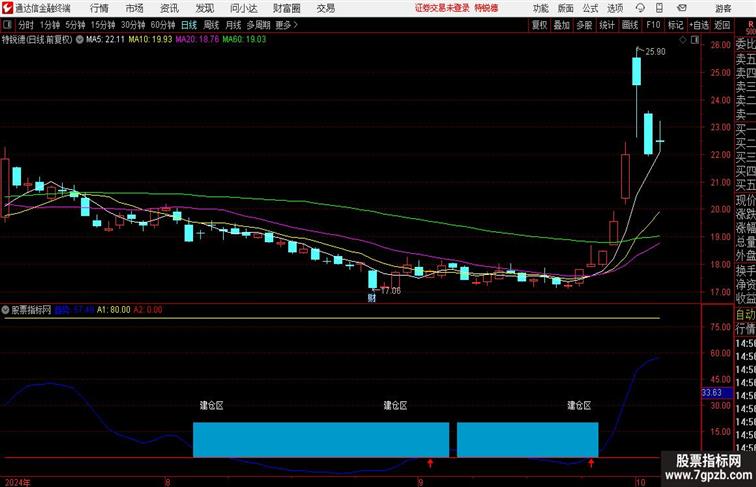This screenshot has height=487, width=756.
Task: Switch to 15分钟 period
Action: 103,25
